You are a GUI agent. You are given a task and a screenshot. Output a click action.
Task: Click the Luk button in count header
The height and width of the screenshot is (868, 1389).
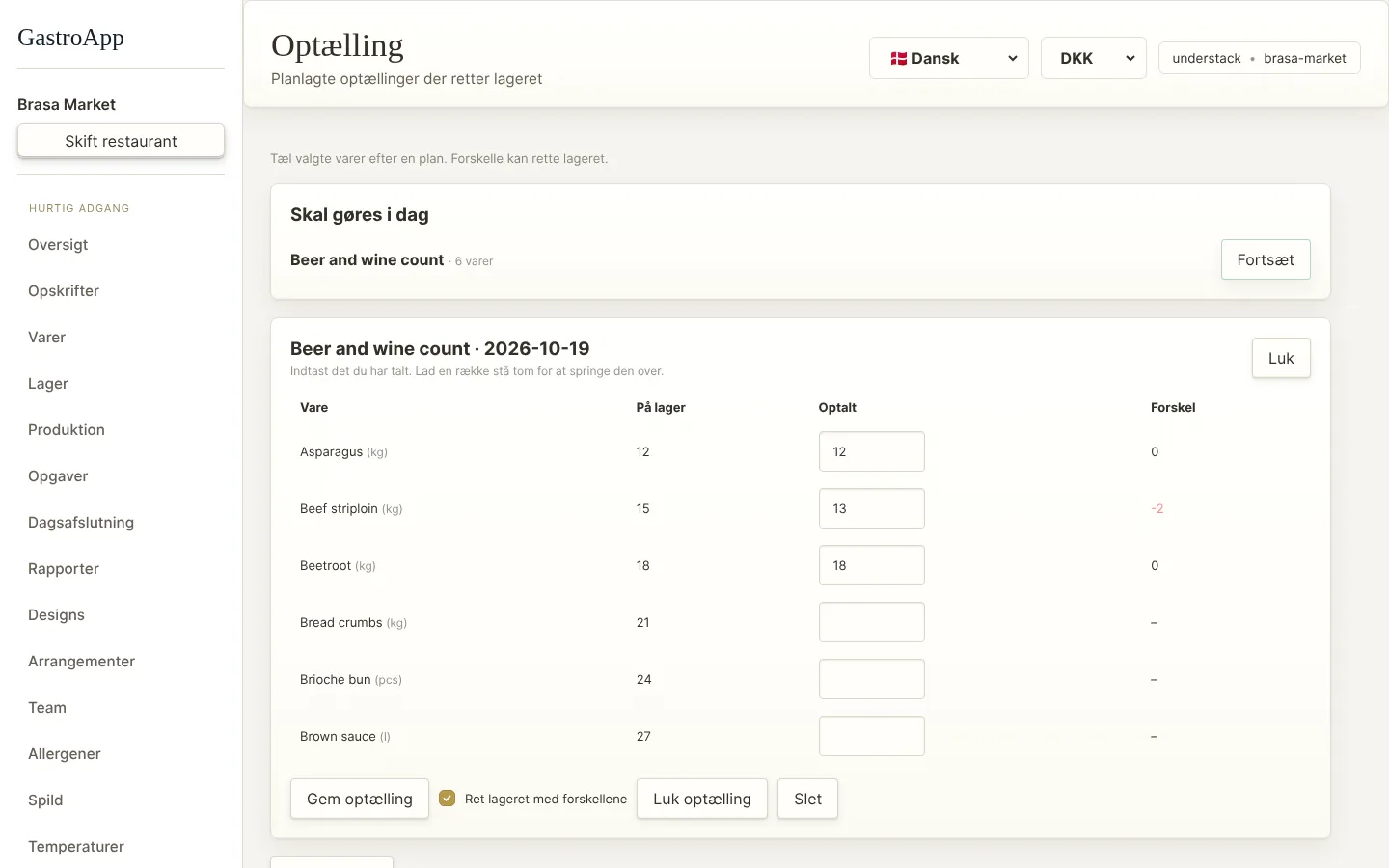(1281, 358)
